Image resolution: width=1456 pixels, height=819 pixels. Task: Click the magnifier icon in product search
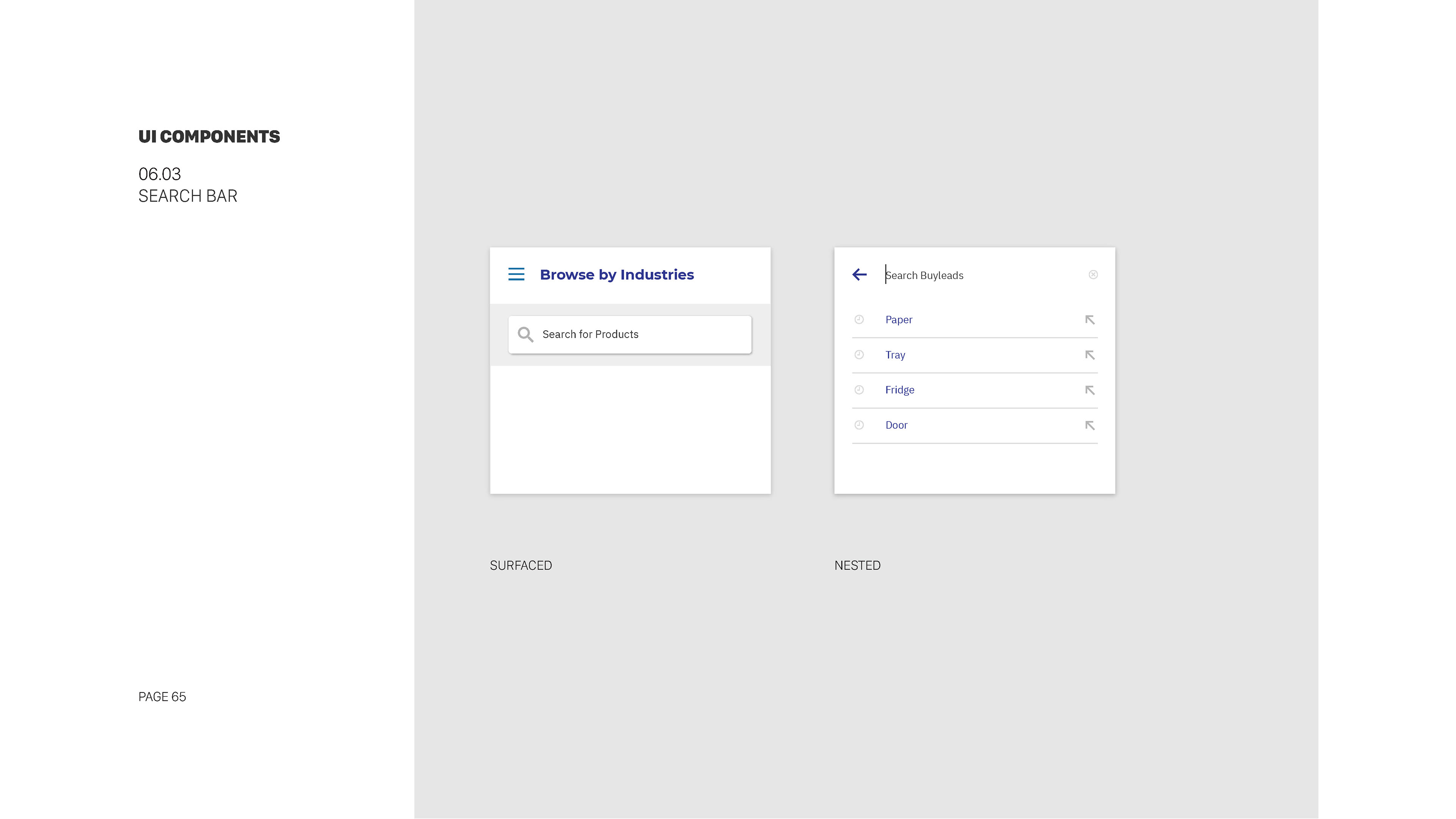click(525, 334)
